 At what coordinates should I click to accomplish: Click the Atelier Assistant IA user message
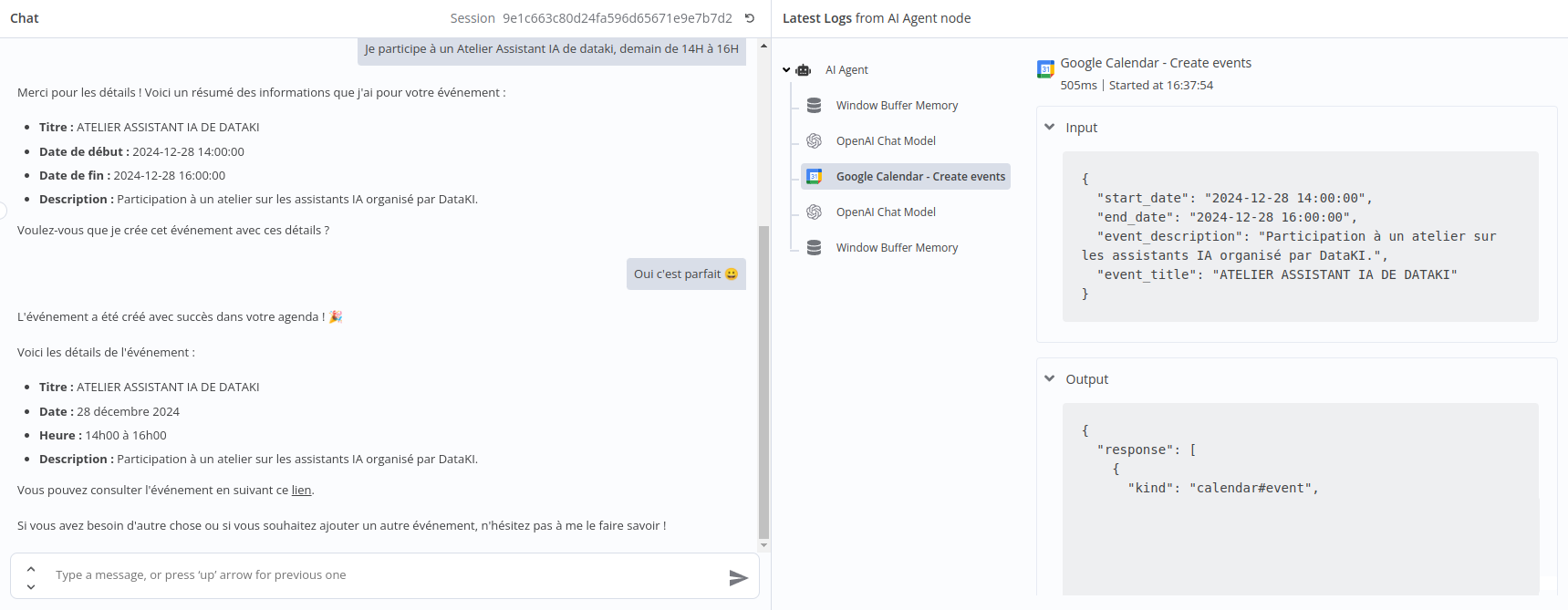(x=552, y=49)
